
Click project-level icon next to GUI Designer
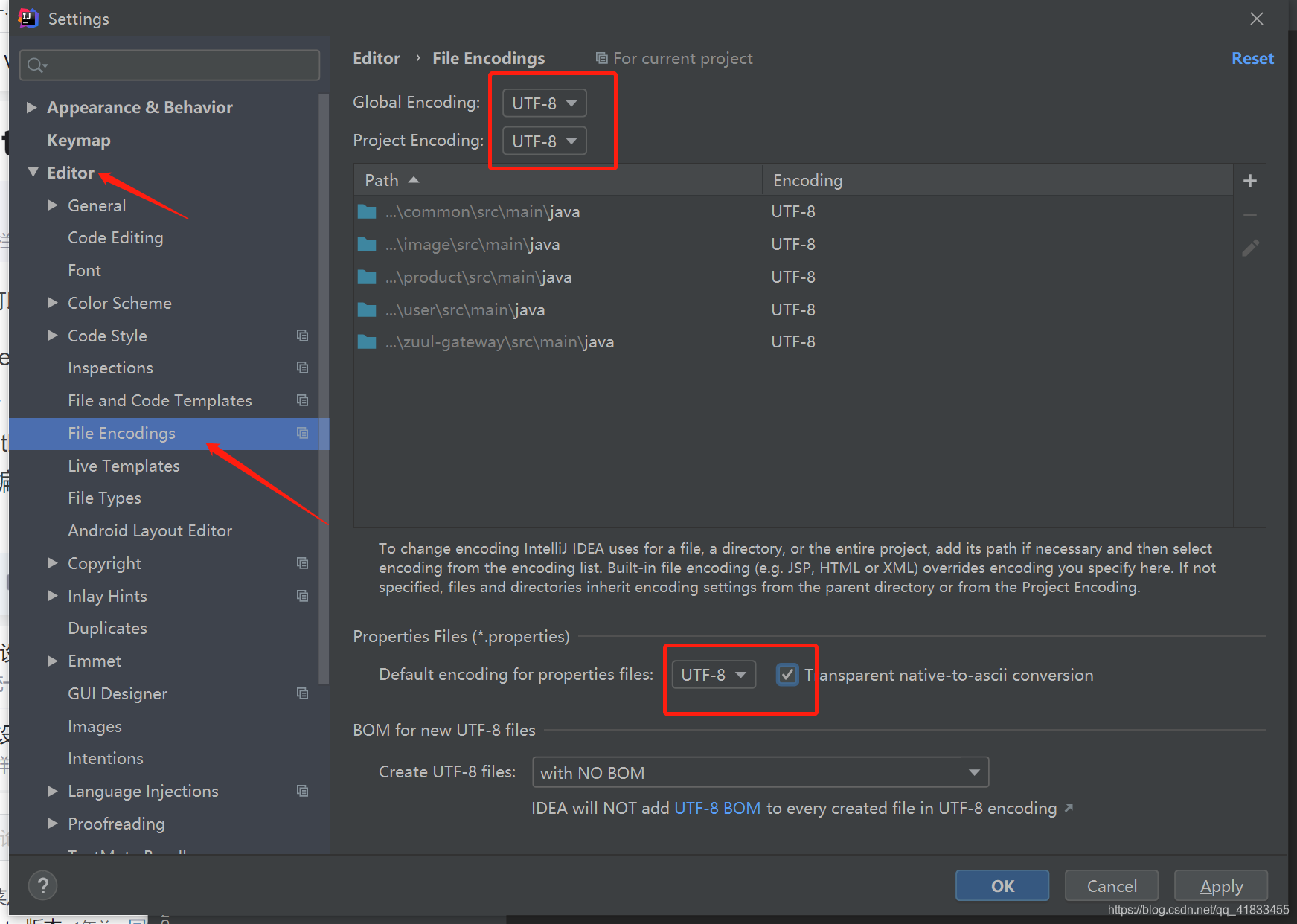pos(302,693)
